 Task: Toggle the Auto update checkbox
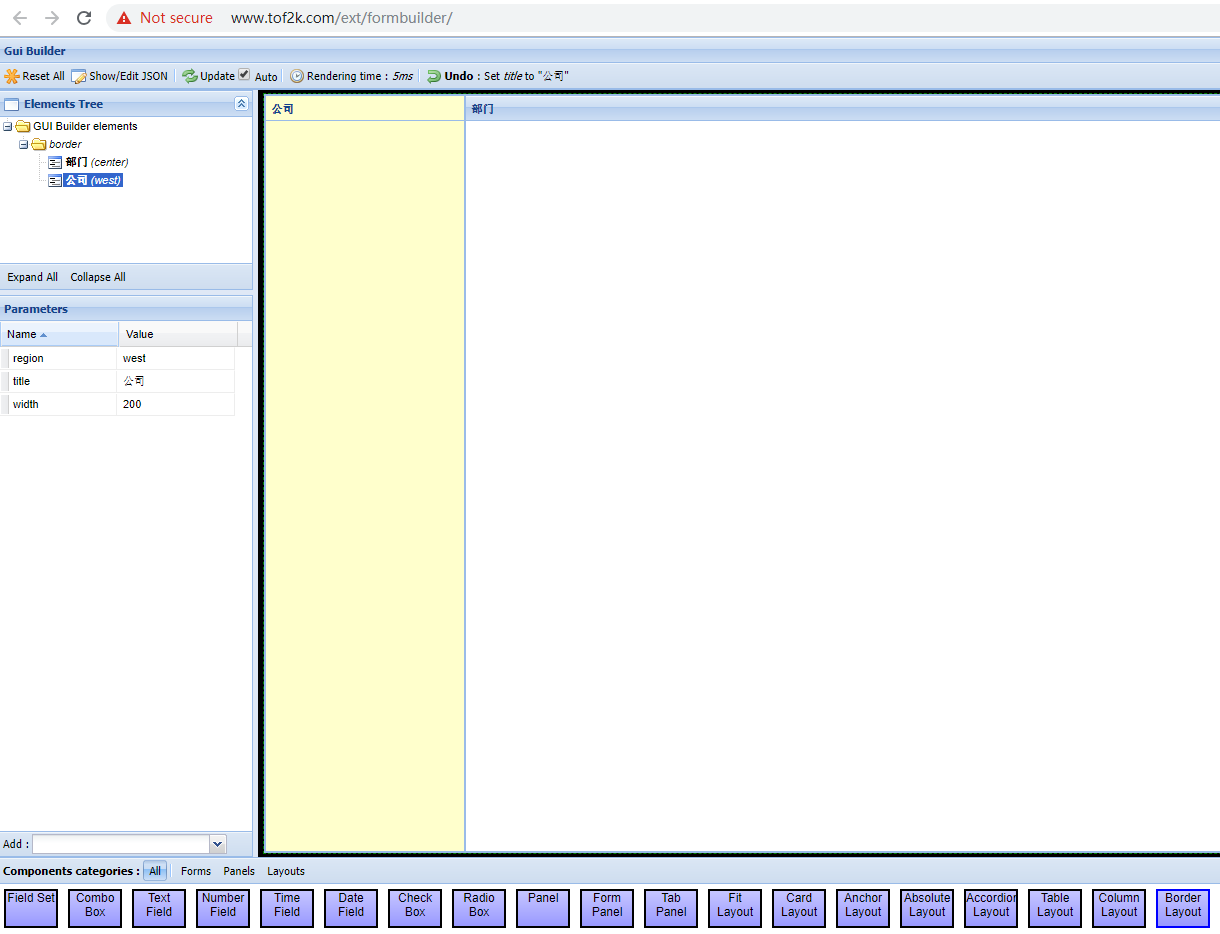tap(243, 74)
